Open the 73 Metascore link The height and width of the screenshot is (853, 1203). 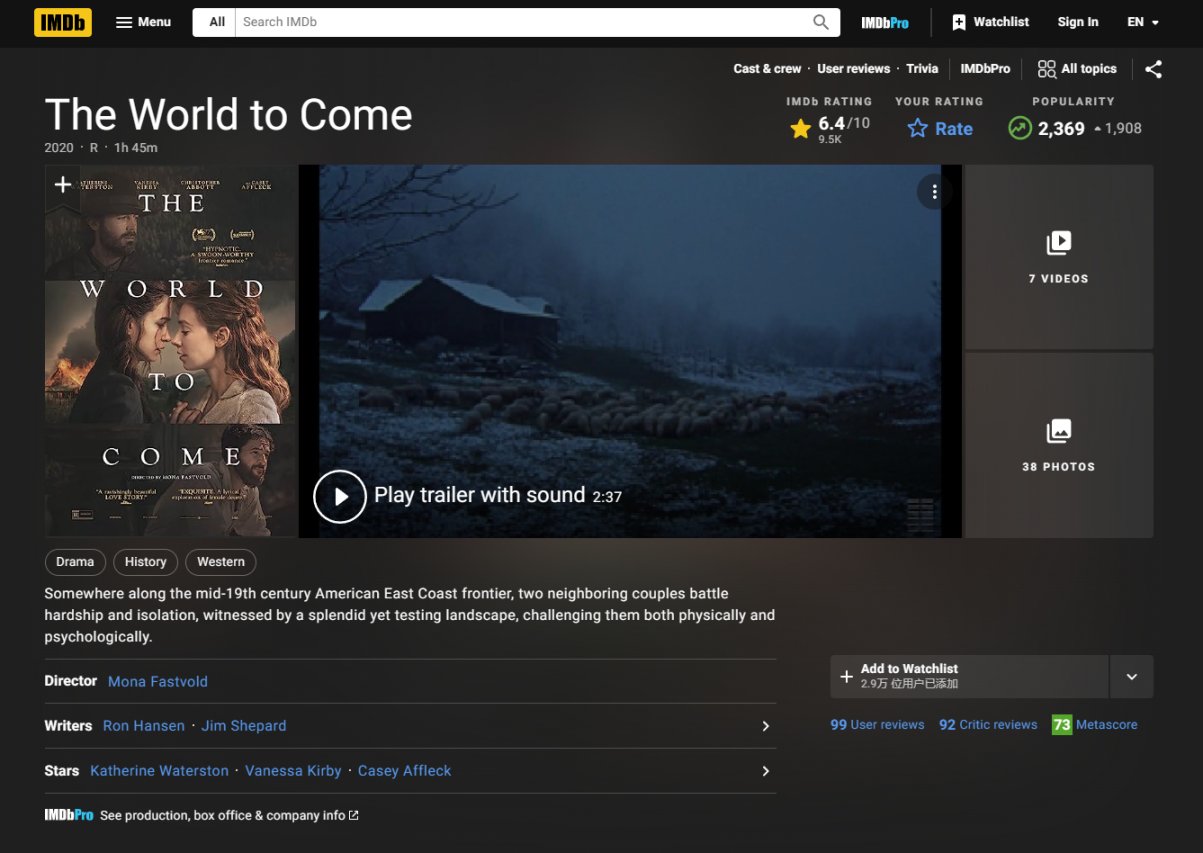[x=1094, y=725]
